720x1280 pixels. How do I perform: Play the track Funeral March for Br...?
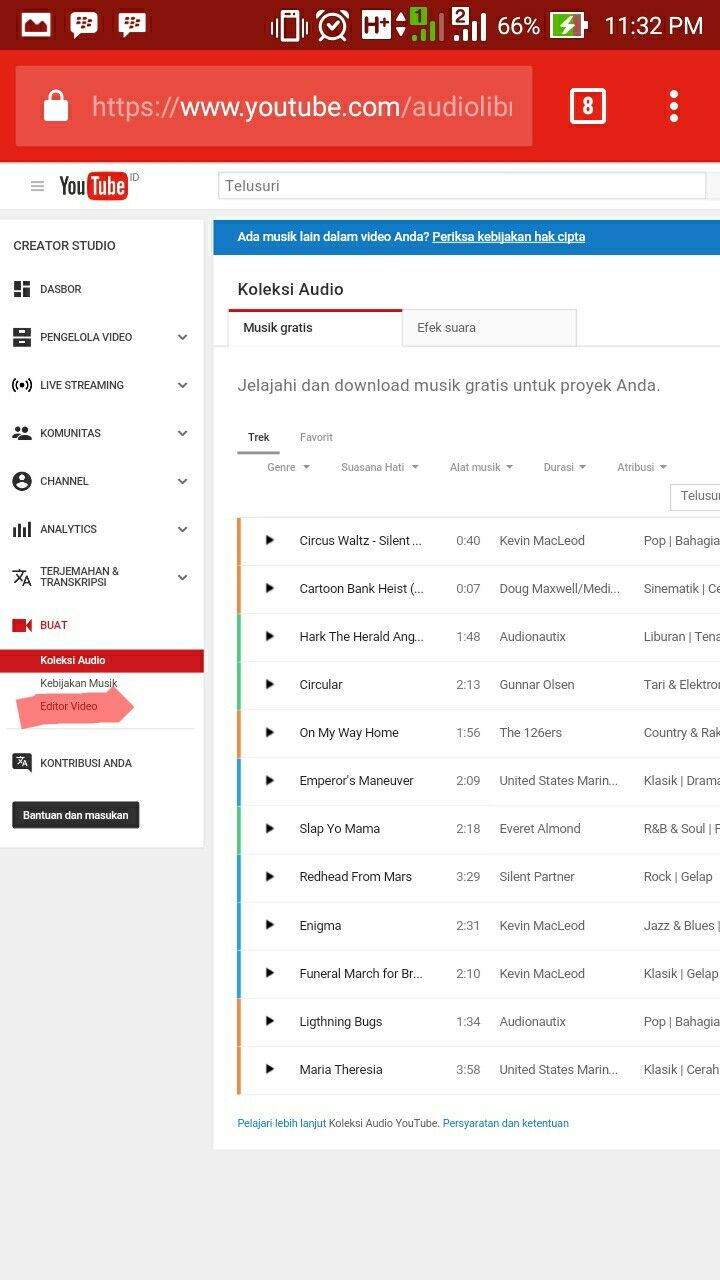point(269,973)
